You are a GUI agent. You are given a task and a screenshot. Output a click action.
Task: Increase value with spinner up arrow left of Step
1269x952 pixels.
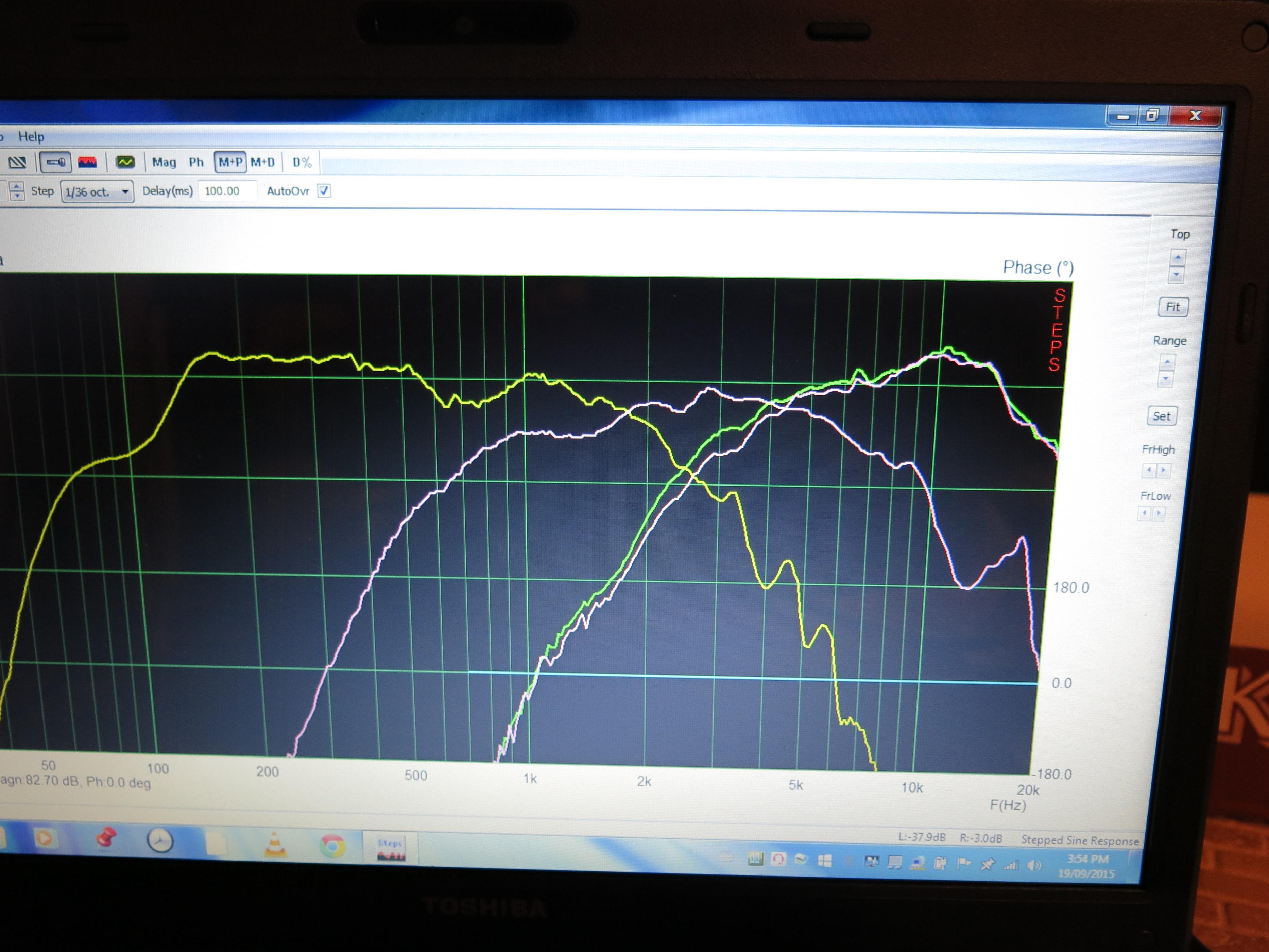tap(17, 187)
